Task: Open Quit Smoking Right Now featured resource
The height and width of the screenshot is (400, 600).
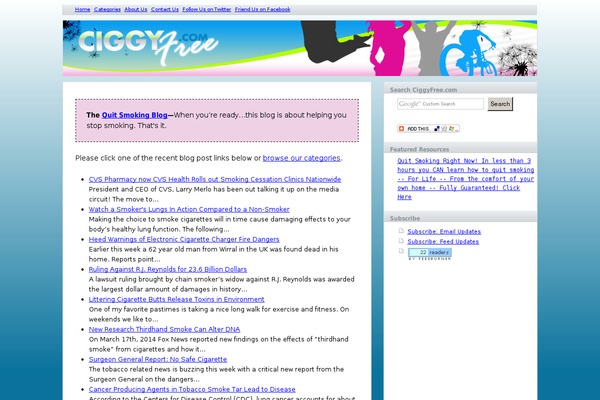Action: [x=465, y=179]
